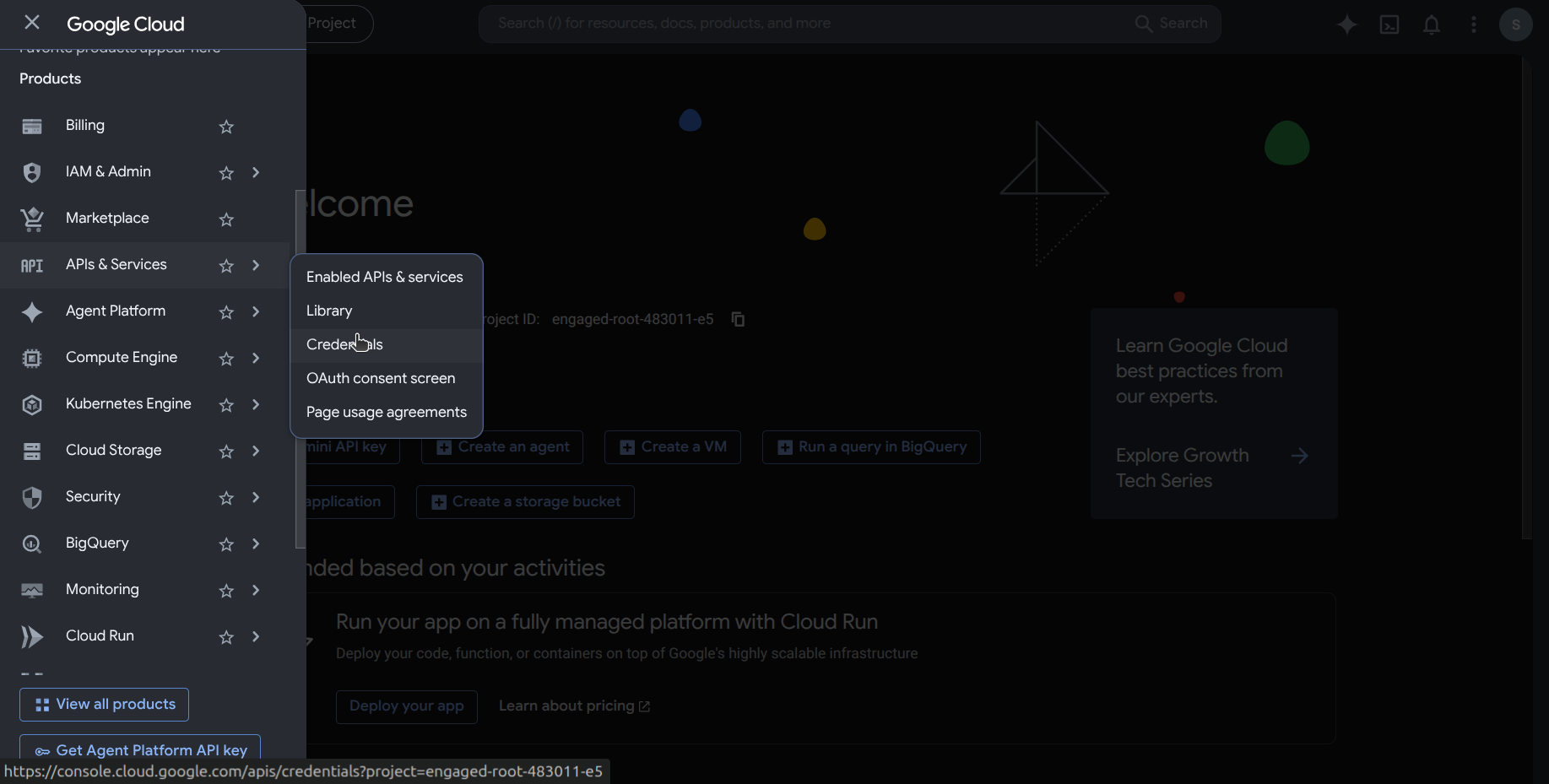The image size is (1549, 784).
Task: Click Run a query in BigQuery
Action: [x=871, y=447]
